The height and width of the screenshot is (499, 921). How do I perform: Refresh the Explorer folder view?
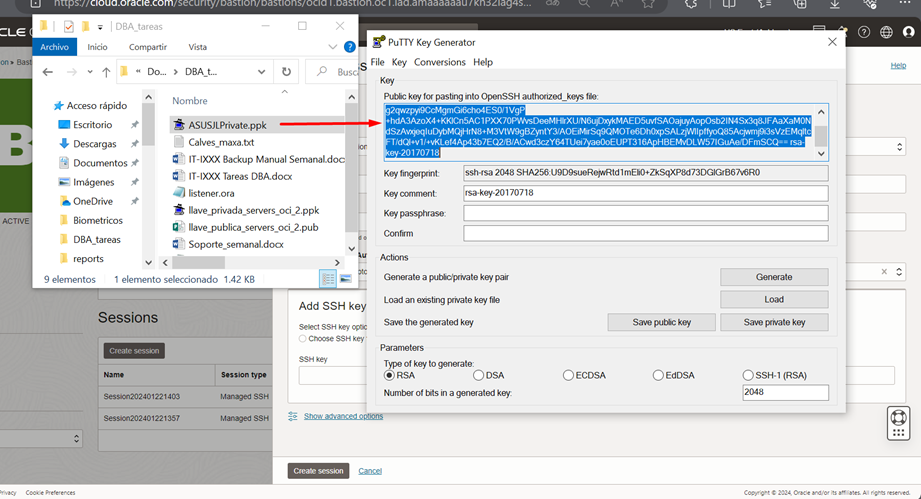286,72
